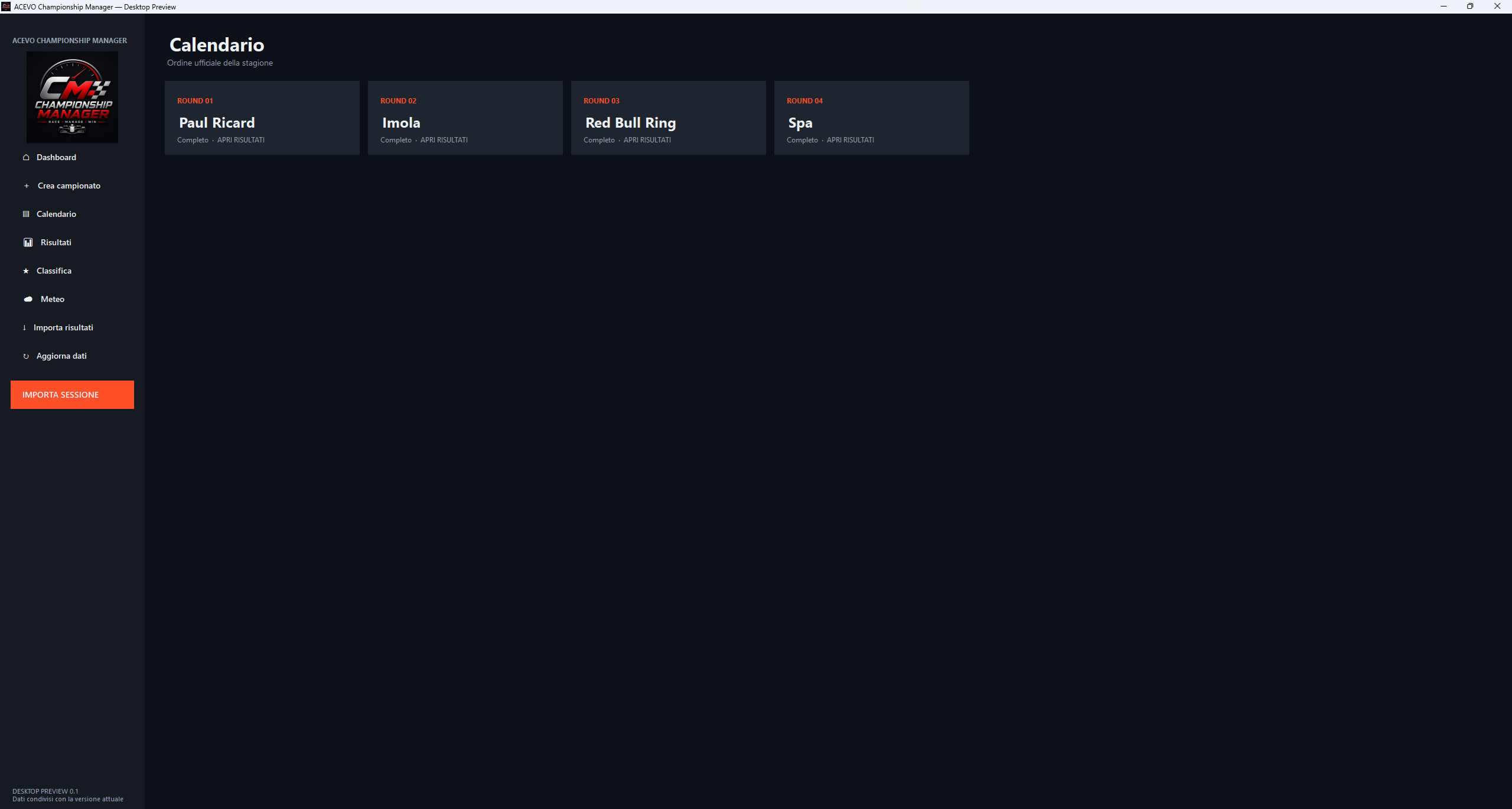Click the Aggiorna dati refresh icon
The image size is (1512, 809).
[x=26, y=356]
